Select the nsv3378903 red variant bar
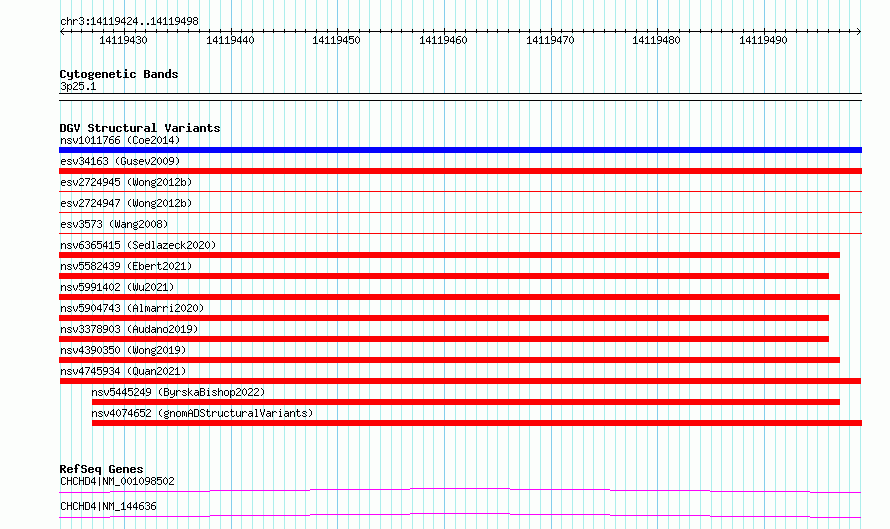This screenshot has height=529, width=890. pyautogui.click(x=444, y=339)
